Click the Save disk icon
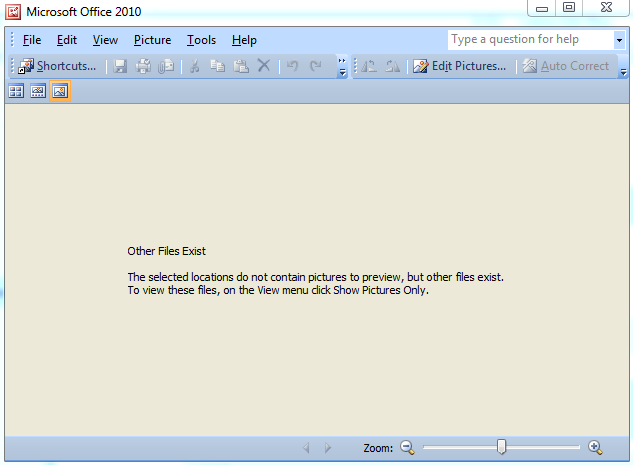The width and height of the screenshot is (633, 465). 120,66
